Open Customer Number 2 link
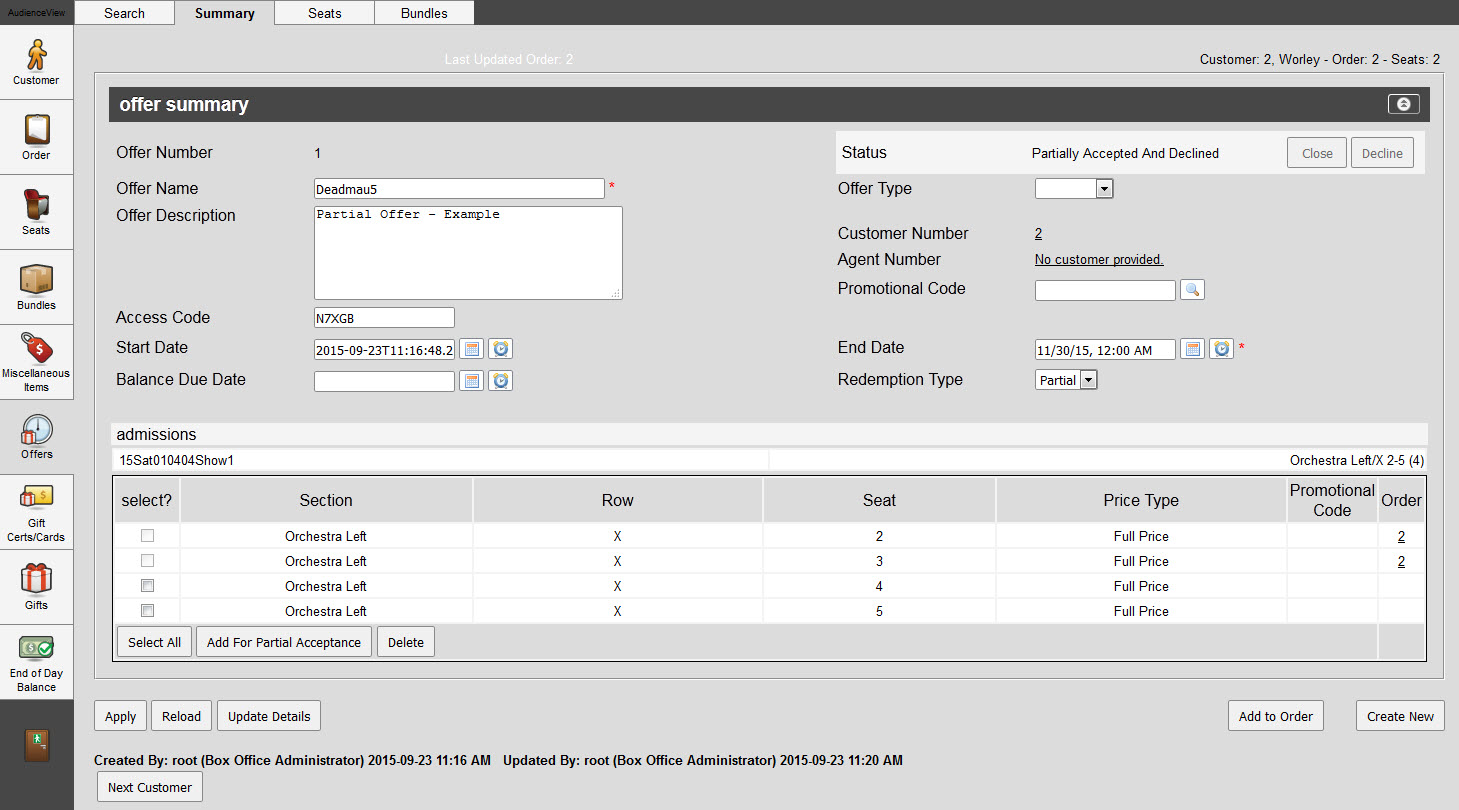This screenshot has width=1459, height=810. point(1038,233)
